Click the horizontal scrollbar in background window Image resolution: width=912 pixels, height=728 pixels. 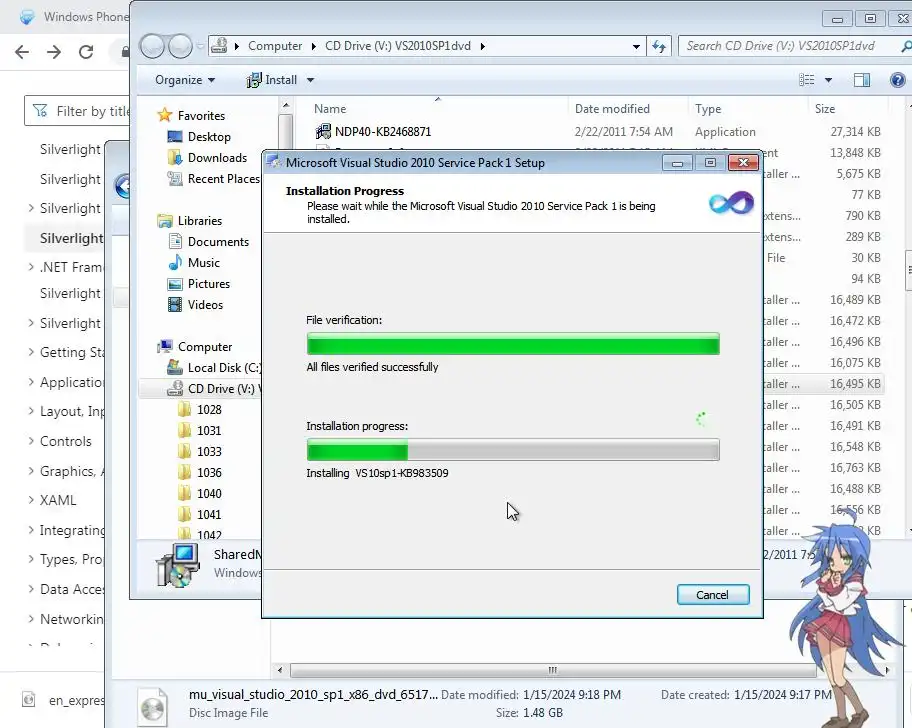coord(553,670)
